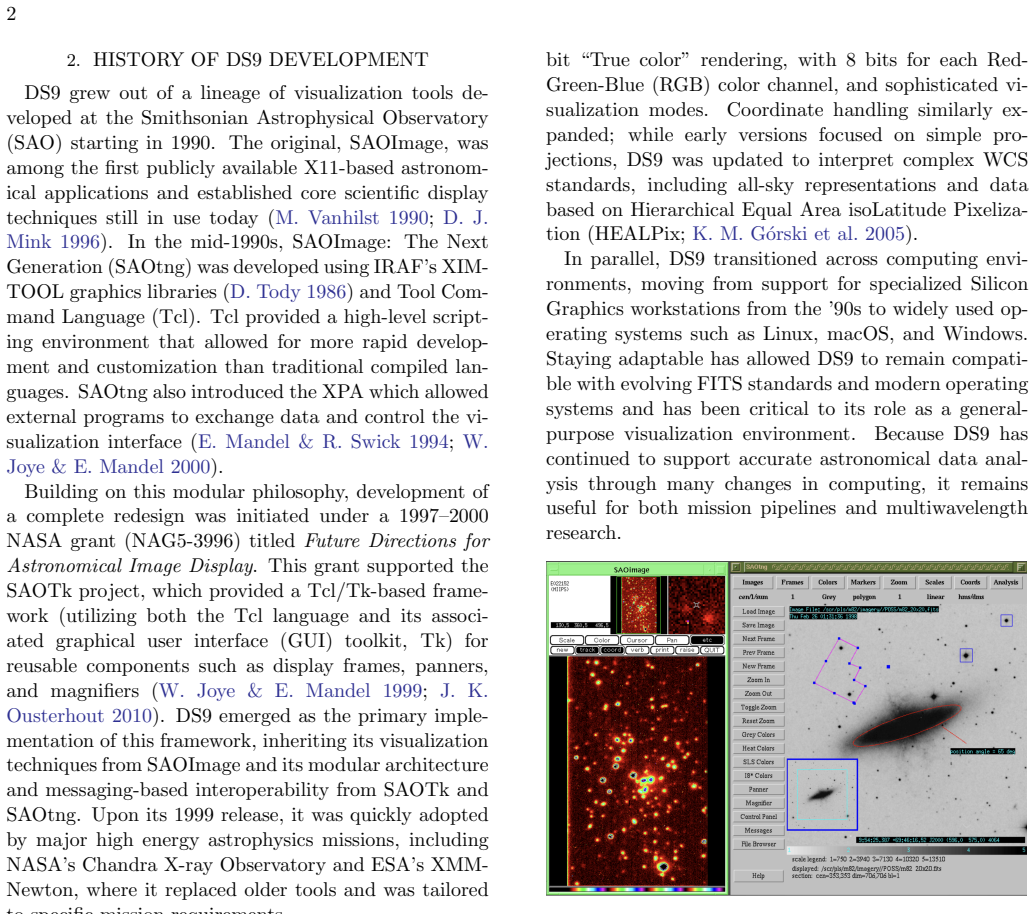Click the Load Image button
The width and height of the screenshot is (1035, 914).
[758, 612]
